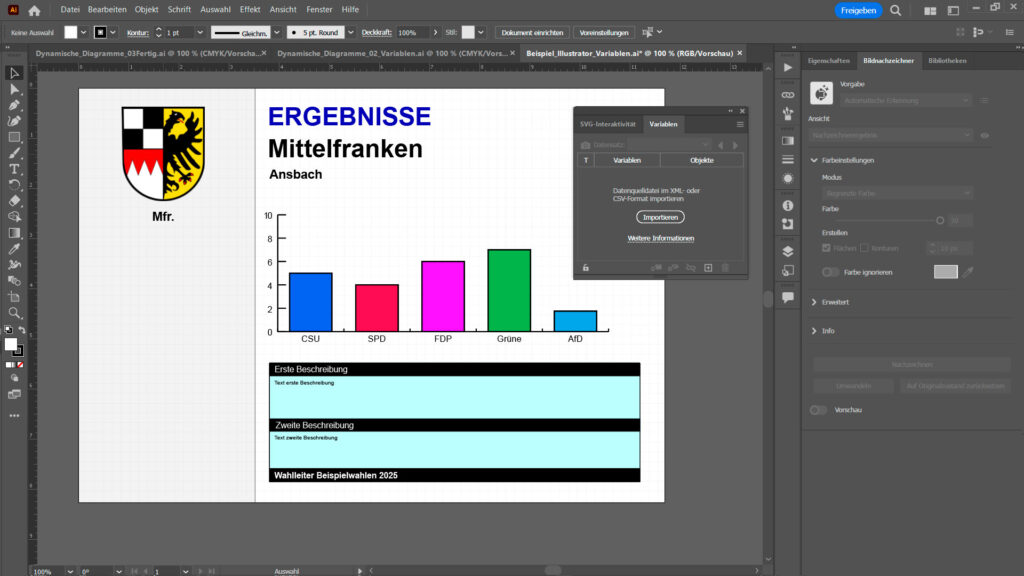Image resolution: width=1024 pixels, height=576 pixels.
Task: Open the zoom level dropdown at 100%
Action: point(70,571)
